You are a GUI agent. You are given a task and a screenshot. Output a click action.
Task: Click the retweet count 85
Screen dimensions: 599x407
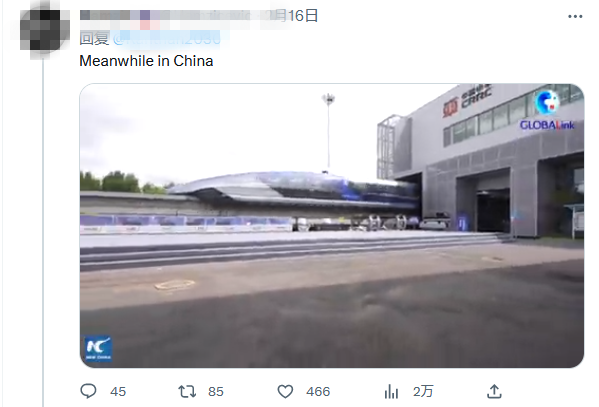[216, 392]
